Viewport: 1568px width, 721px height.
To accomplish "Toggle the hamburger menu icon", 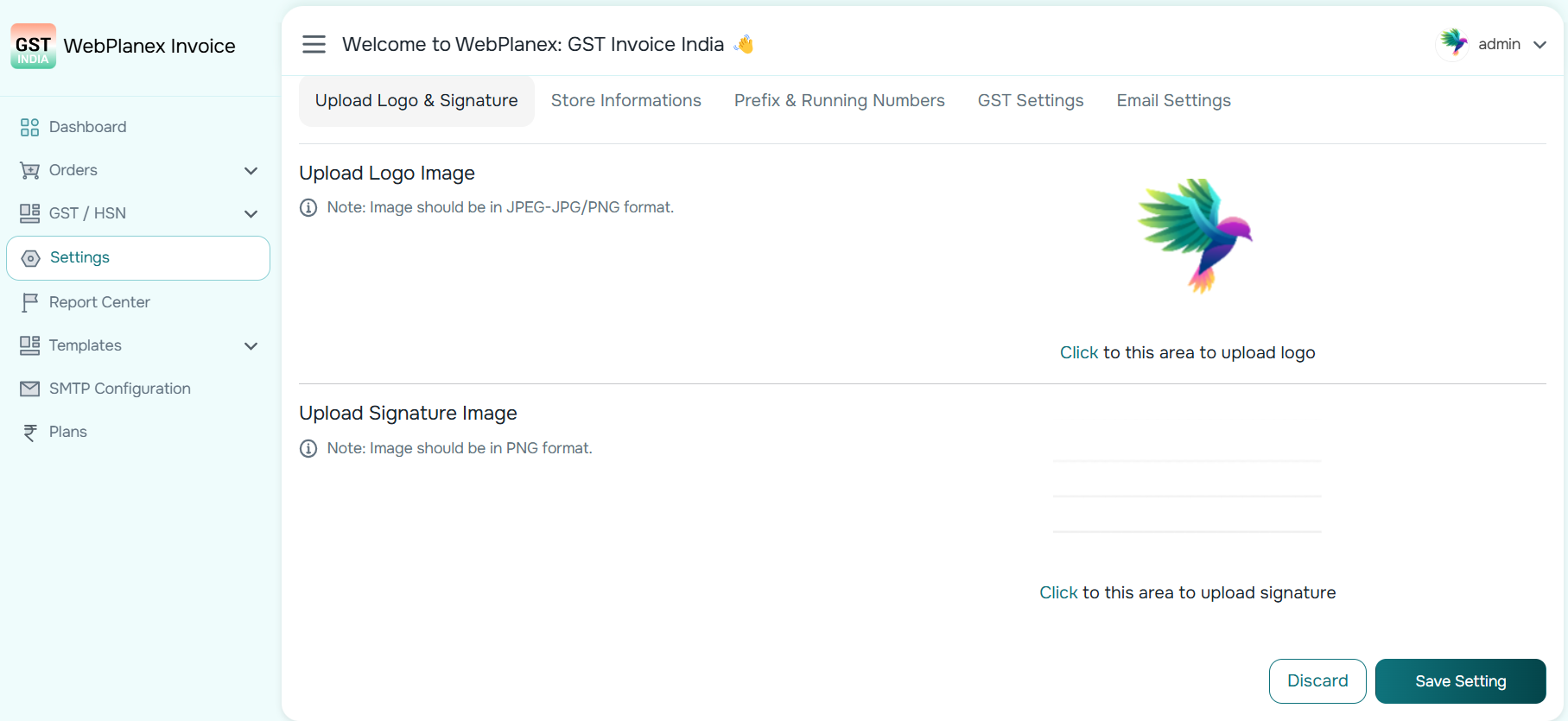I will pos(314,44).
